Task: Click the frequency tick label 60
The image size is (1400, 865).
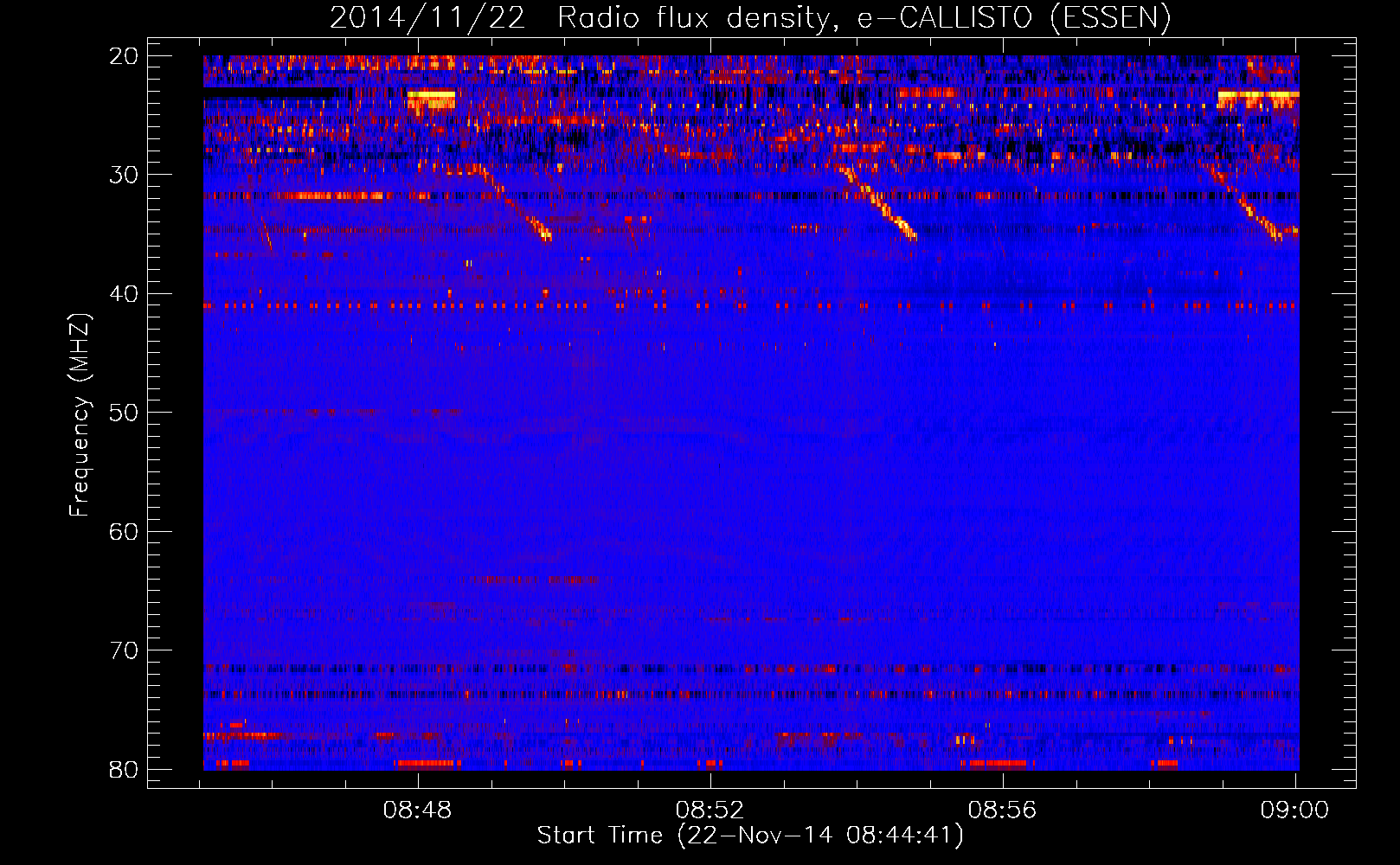Action: pyautogui.click(x=124, y=531)
